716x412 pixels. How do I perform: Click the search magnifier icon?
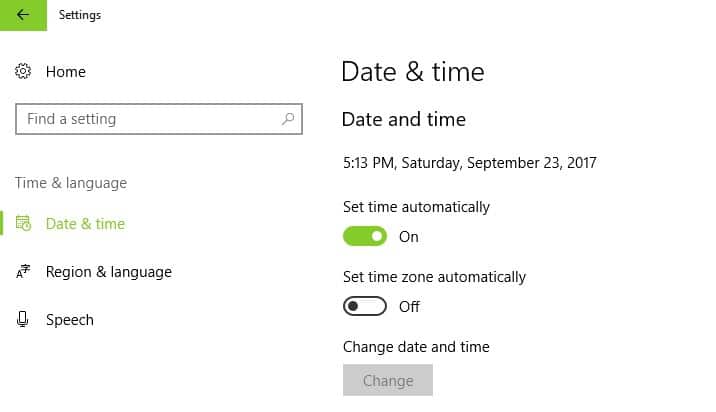[288, 119]
